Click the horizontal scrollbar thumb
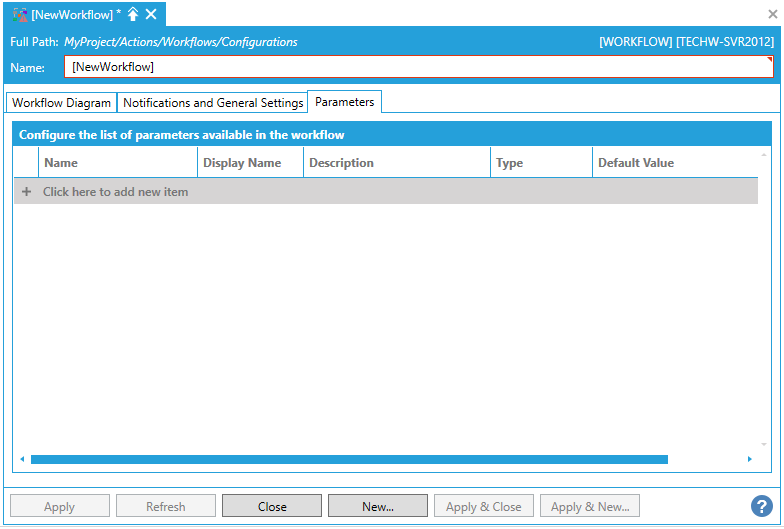The image size is (784, 529). coord(349,459)
